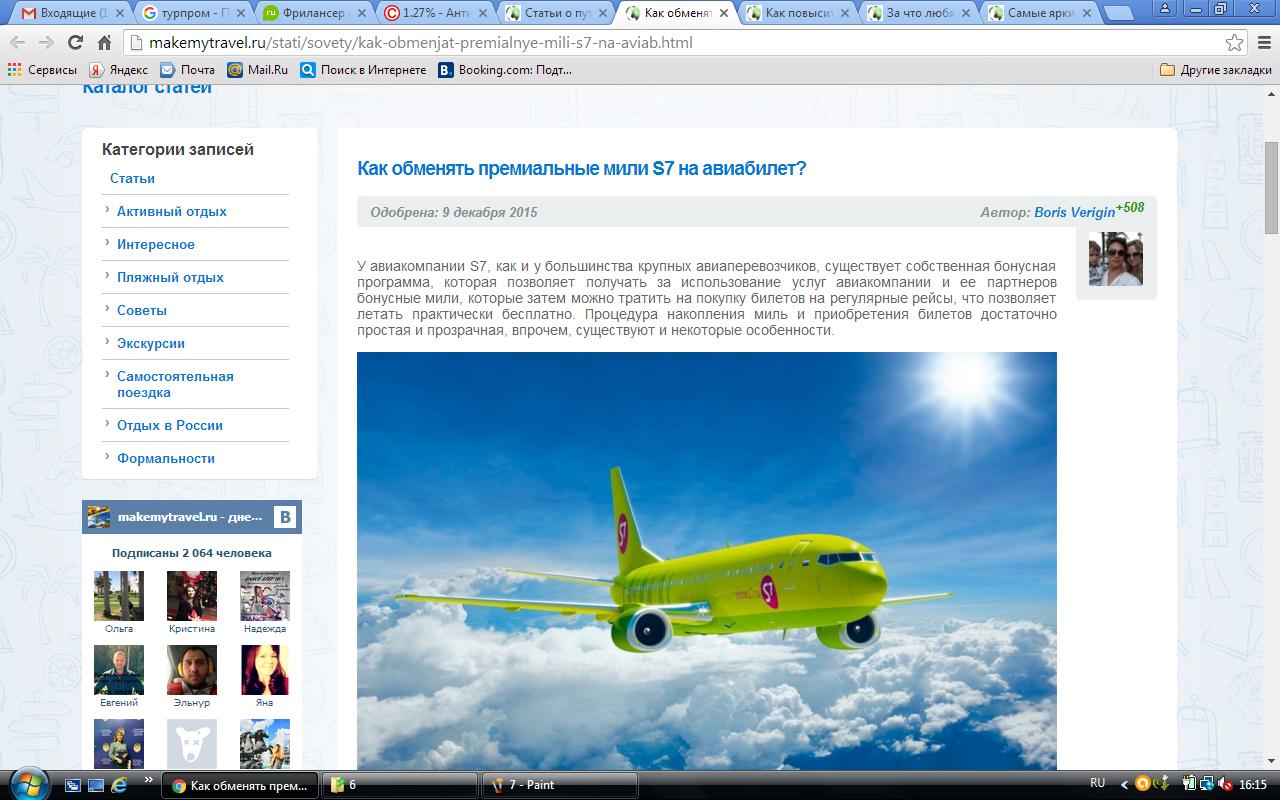The image size is (1280, 800).
Task: Open the Интересное category
Action: (156, 244)
